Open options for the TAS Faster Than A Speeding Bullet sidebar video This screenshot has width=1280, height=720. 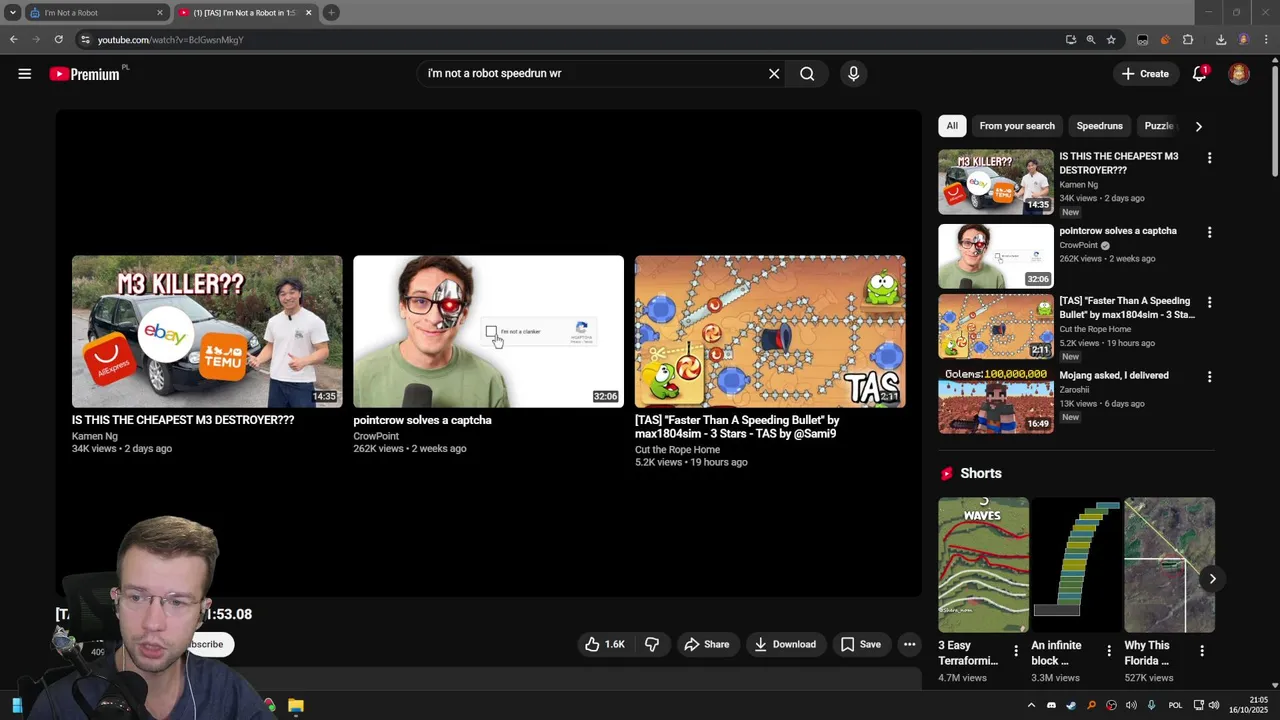1209,302
